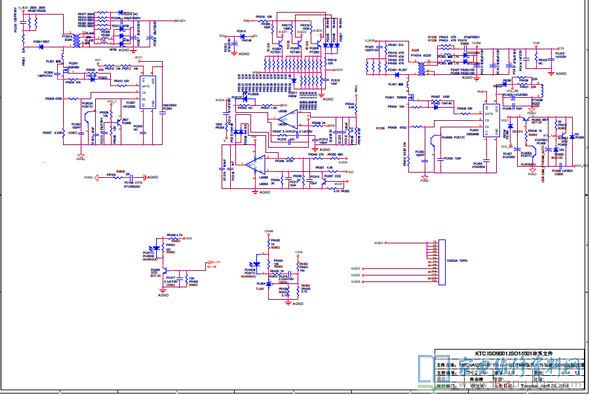Select the TL431 regulator symbol in bottom-middle circuit
Image resolution: width=590 pixels, height=395 pixels.
[x=269, y=284]
